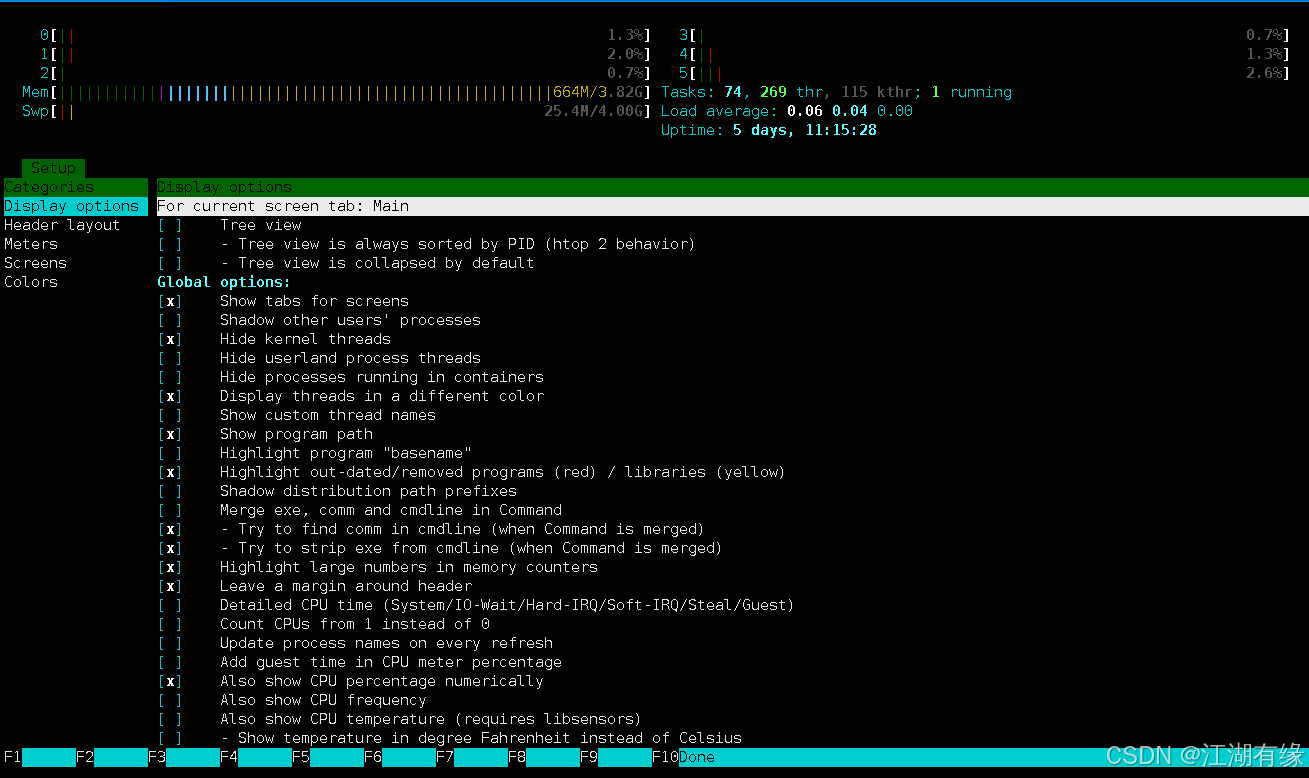
Task: Enable tree view collapsed by default
Action: [170, 263]
